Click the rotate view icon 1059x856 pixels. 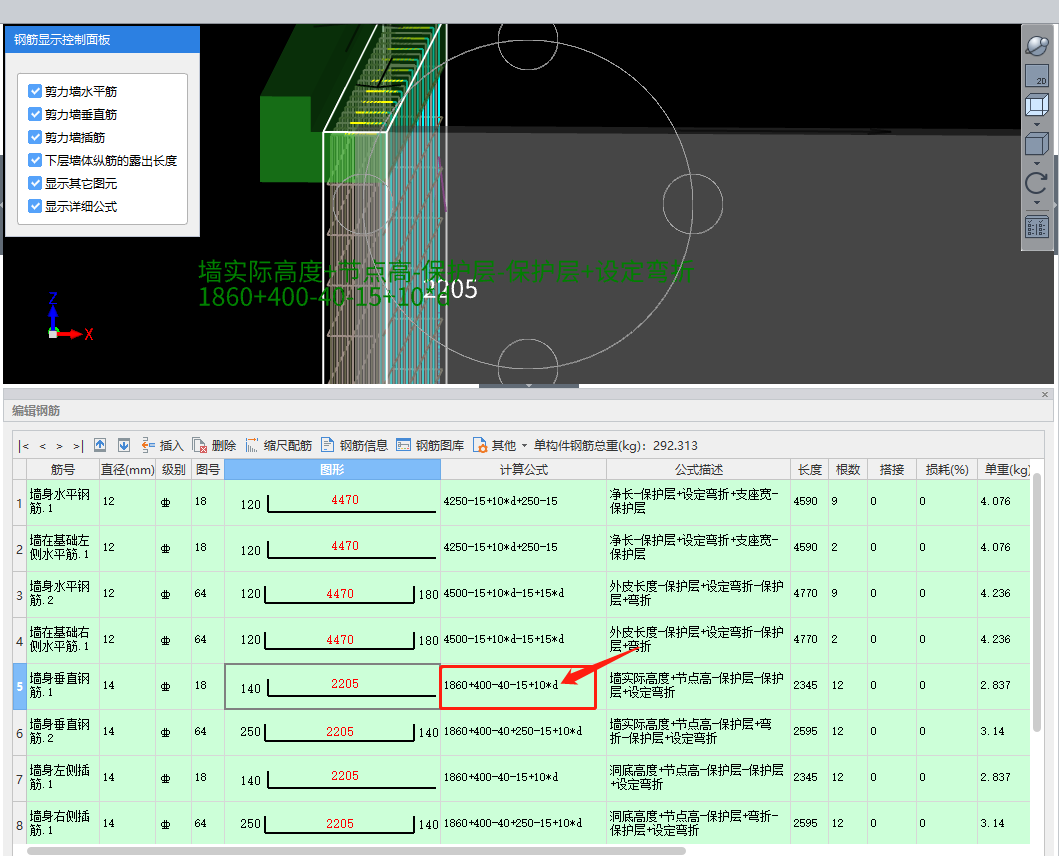tap(1037, 183)
